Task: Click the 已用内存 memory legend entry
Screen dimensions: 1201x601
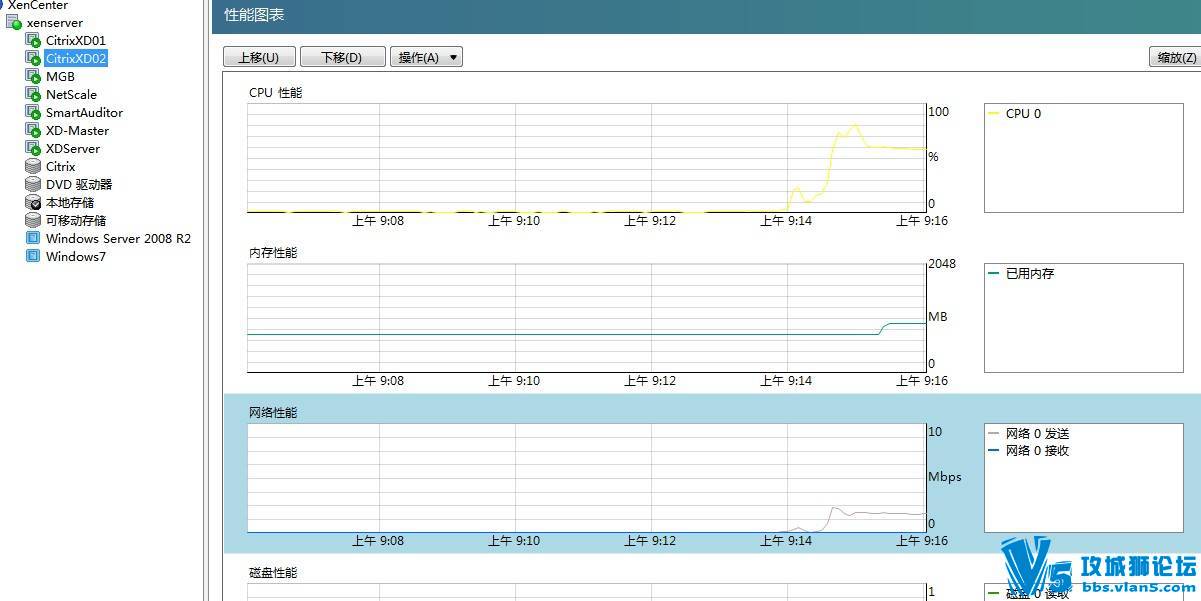Action: click(x=1029, y=274)
